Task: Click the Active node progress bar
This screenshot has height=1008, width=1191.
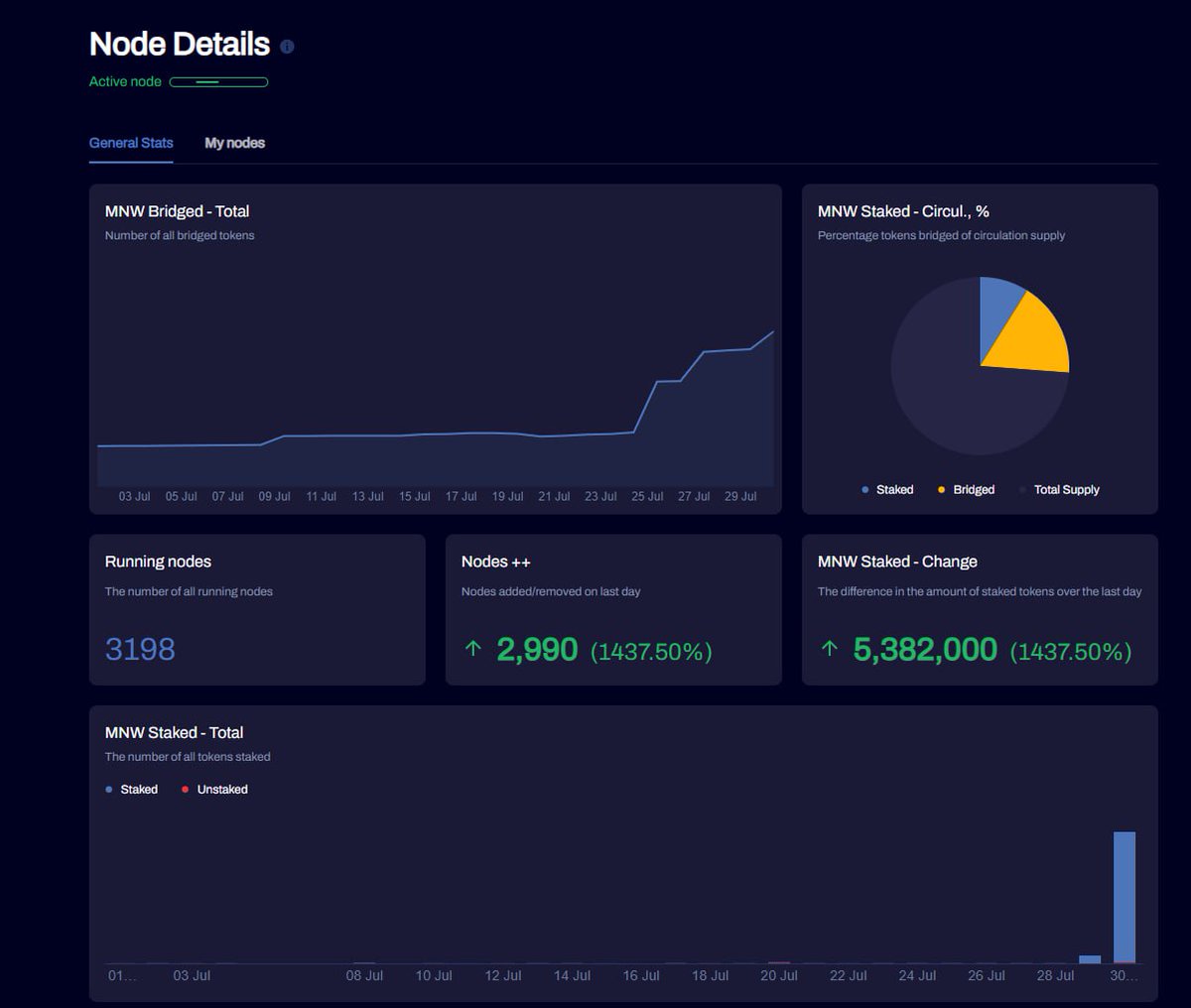Action: click(218, 82)
